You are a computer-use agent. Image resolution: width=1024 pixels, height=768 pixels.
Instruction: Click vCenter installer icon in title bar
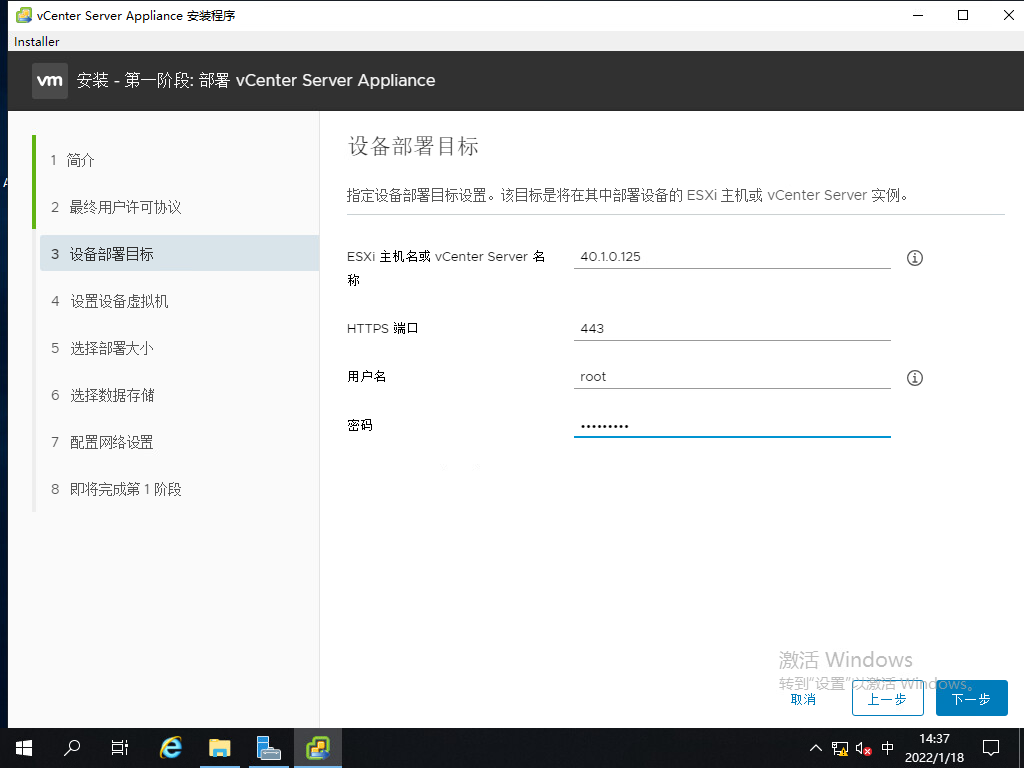pos(24,15)
